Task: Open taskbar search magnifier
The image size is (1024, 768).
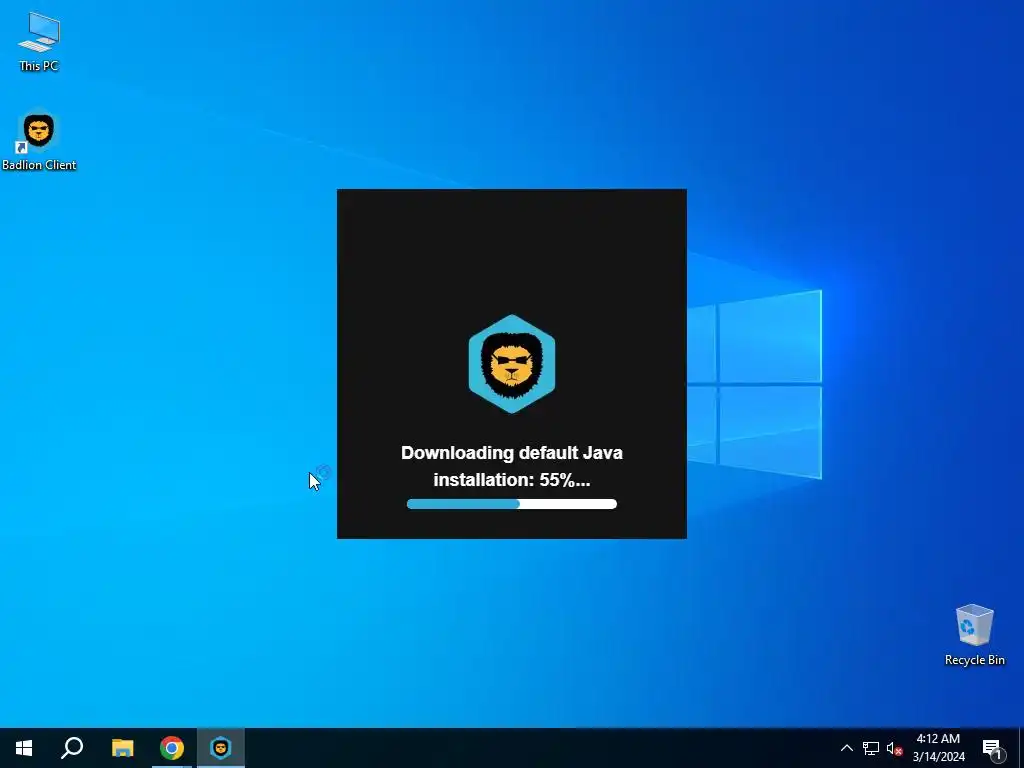Action: (x=72, y=748)
